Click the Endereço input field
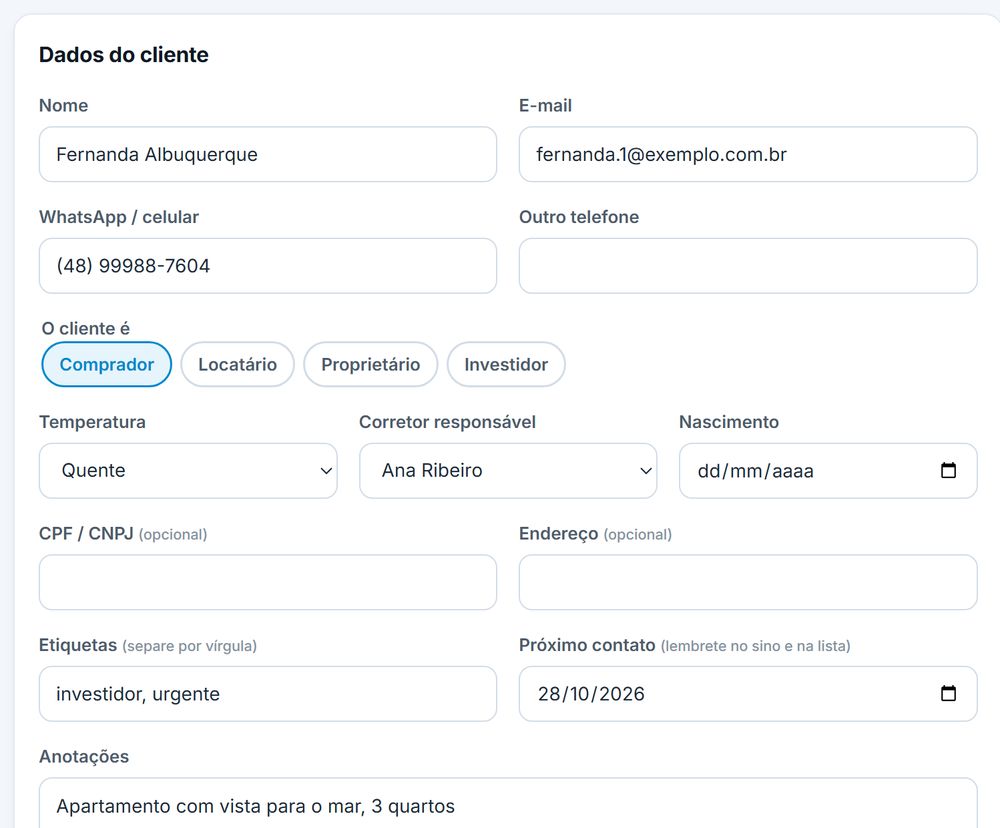The width and height of the screenshot is (1000, 828). pyautogui.click(x=748, y=582)
